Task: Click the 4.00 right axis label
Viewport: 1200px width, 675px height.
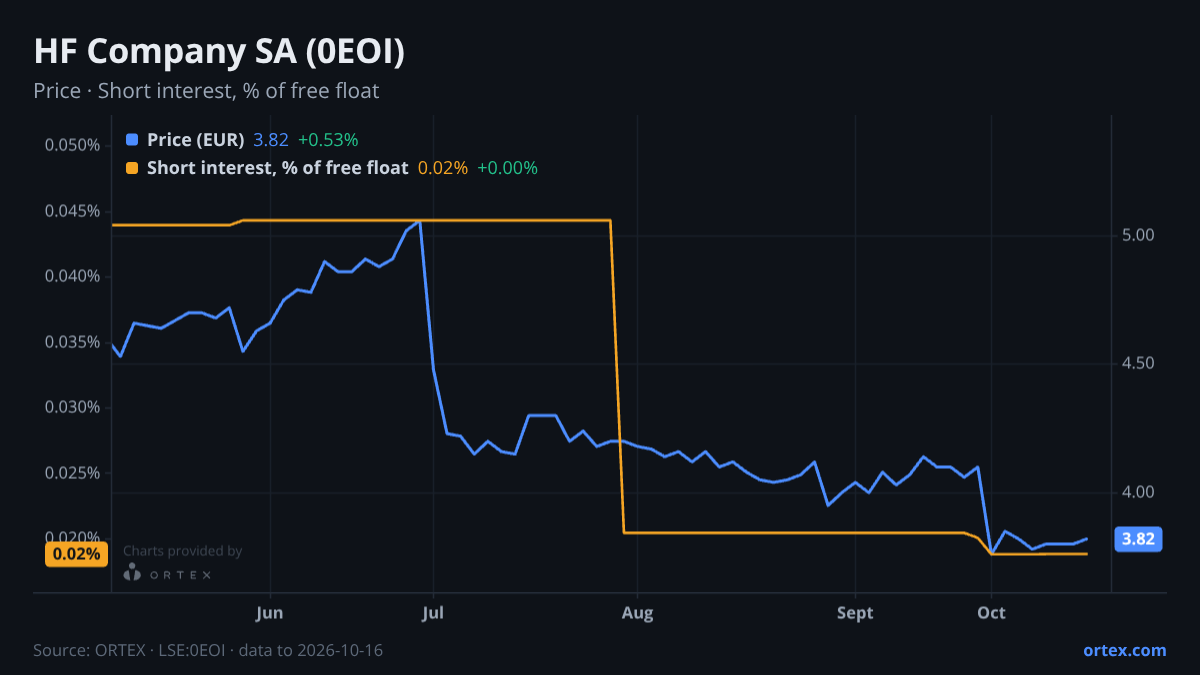Action: click(x=1139, y=492)
